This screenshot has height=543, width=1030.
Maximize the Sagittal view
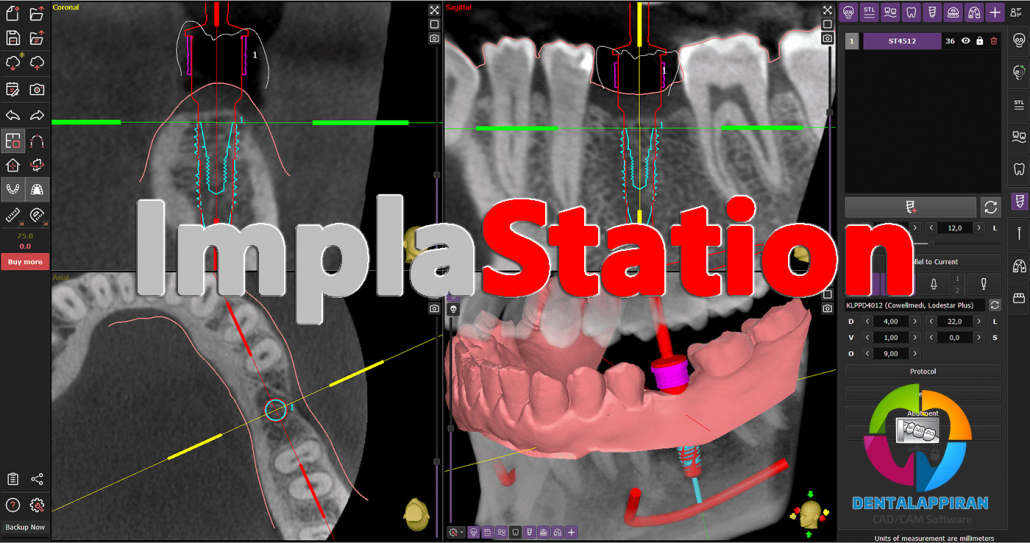[x=827, y=10]
